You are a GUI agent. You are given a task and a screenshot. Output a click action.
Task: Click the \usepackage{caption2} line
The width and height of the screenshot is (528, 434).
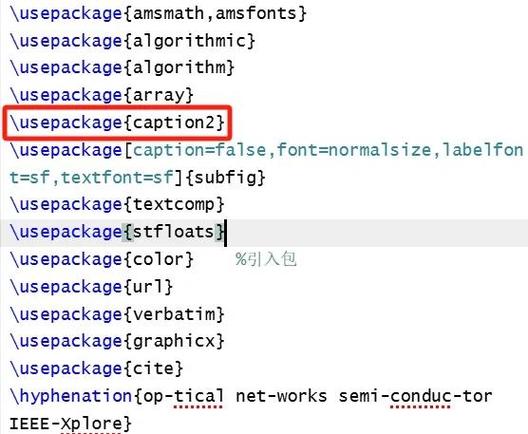pyautogui.click(x=117, y=122)
